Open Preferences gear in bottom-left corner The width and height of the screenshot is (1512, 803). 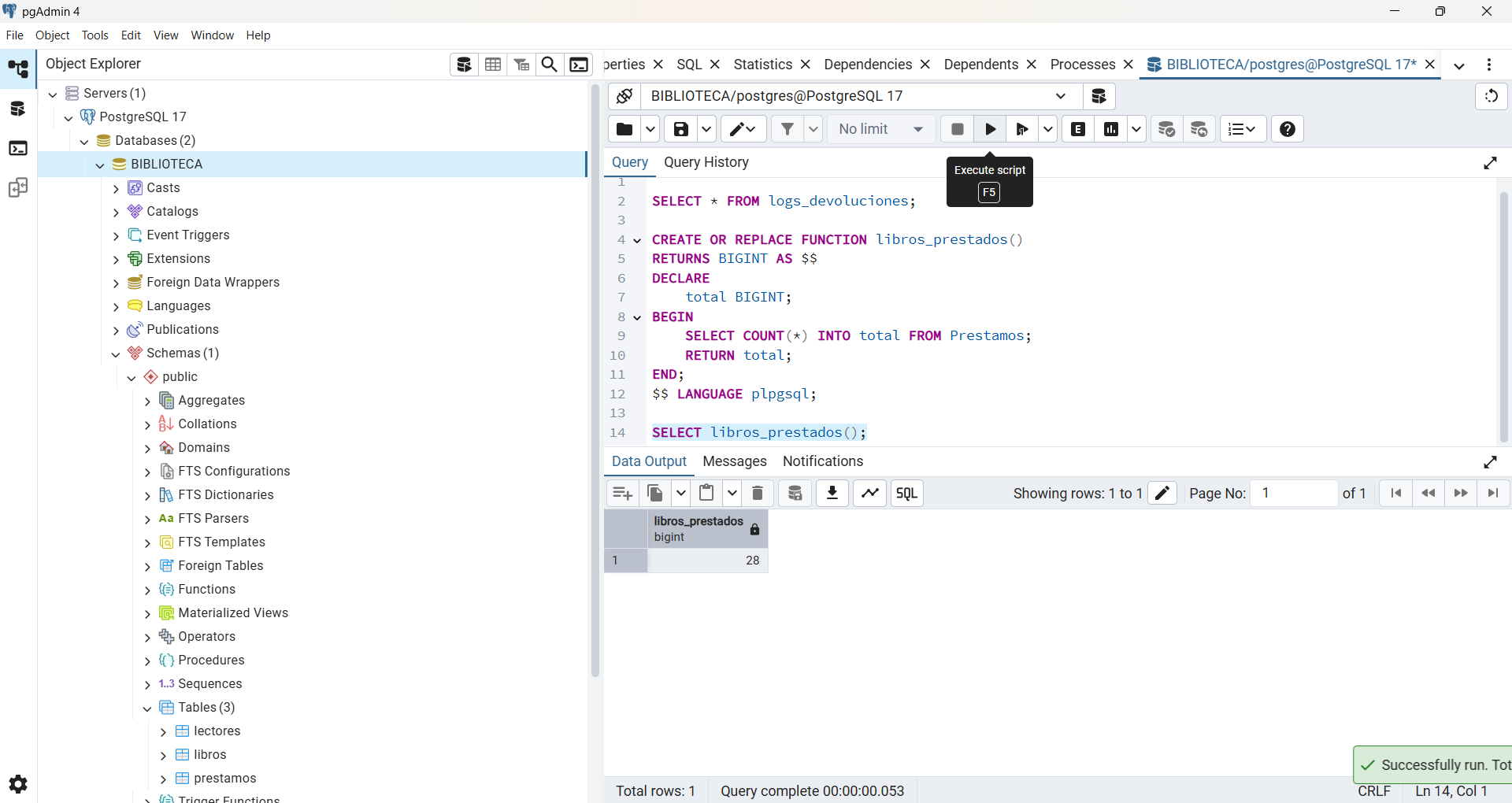pos(18,784)
